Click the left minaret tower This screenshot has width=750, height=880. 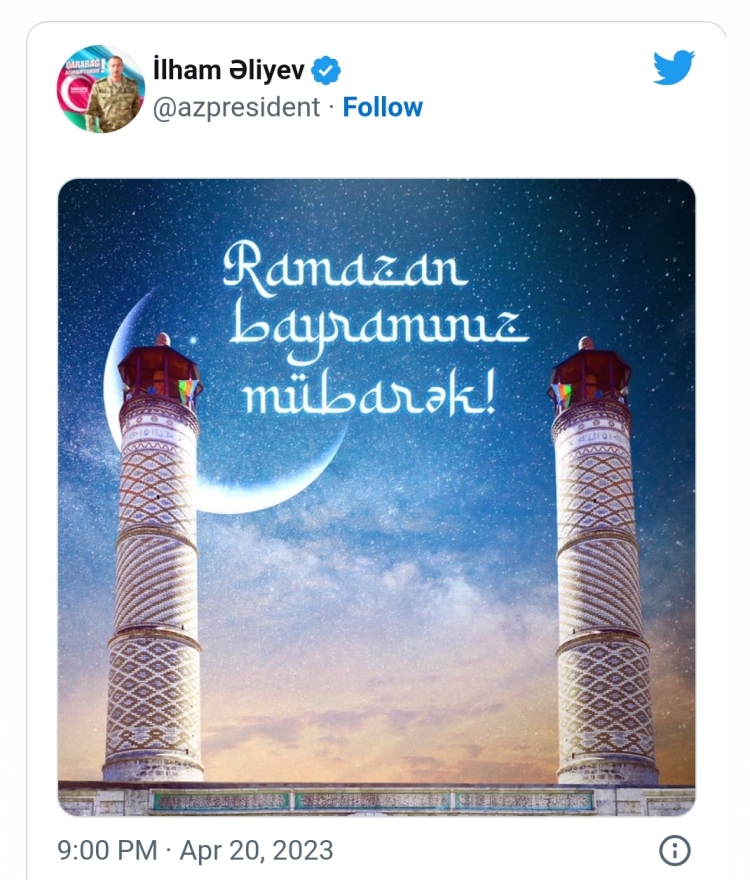(153, 561)
